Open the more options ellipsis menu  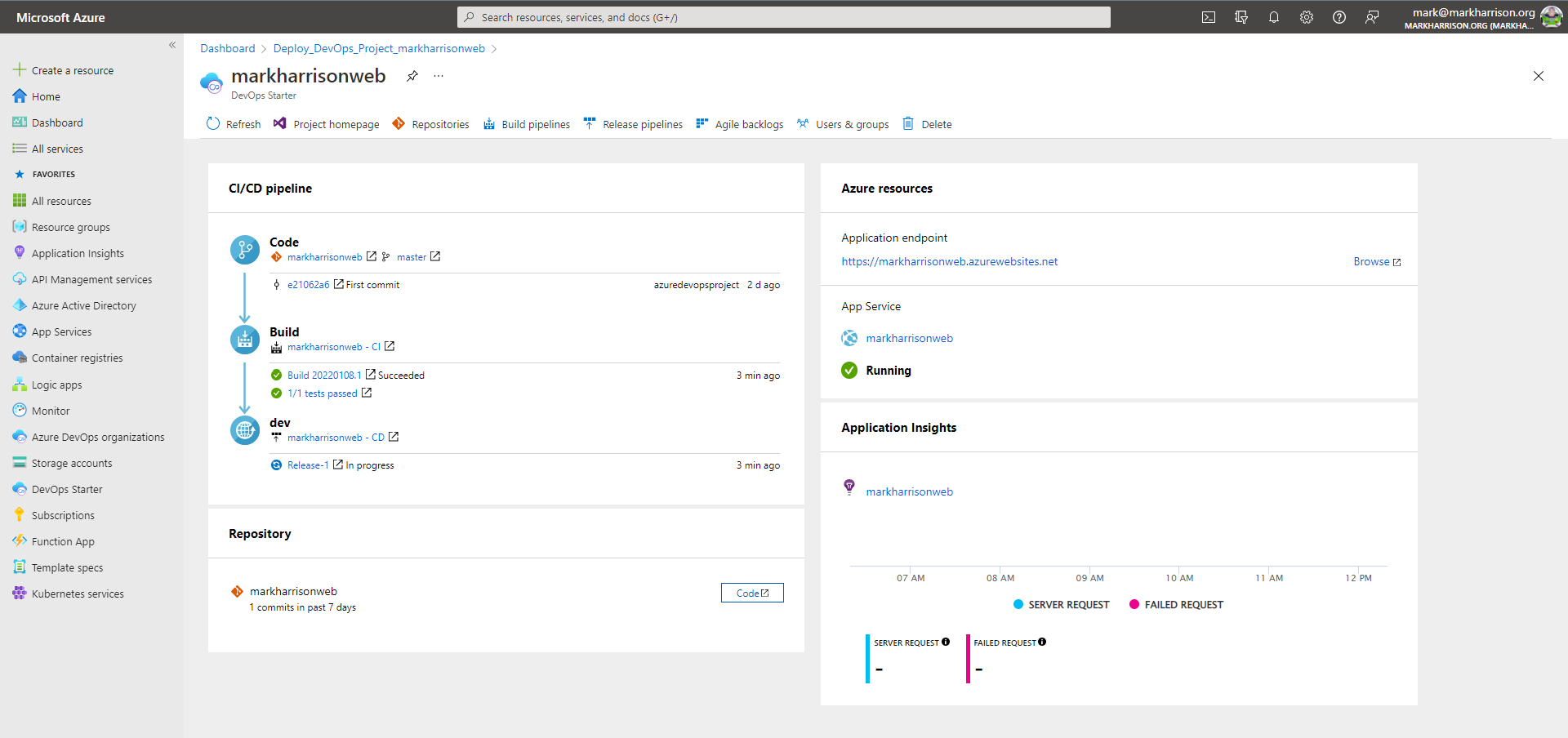[x=439, y=76]
